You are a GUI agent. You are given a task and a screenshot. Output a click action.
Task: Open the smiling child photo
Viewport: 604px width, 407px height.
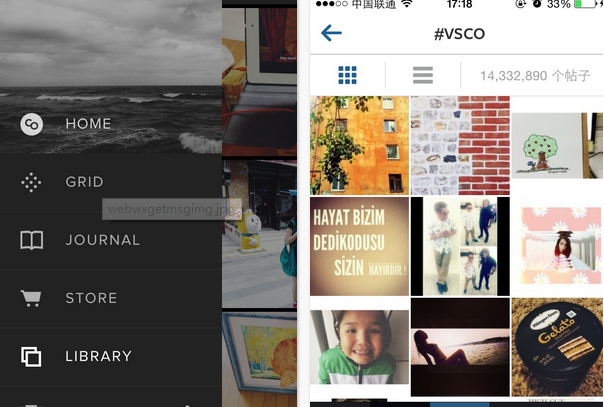coord(359,347)
